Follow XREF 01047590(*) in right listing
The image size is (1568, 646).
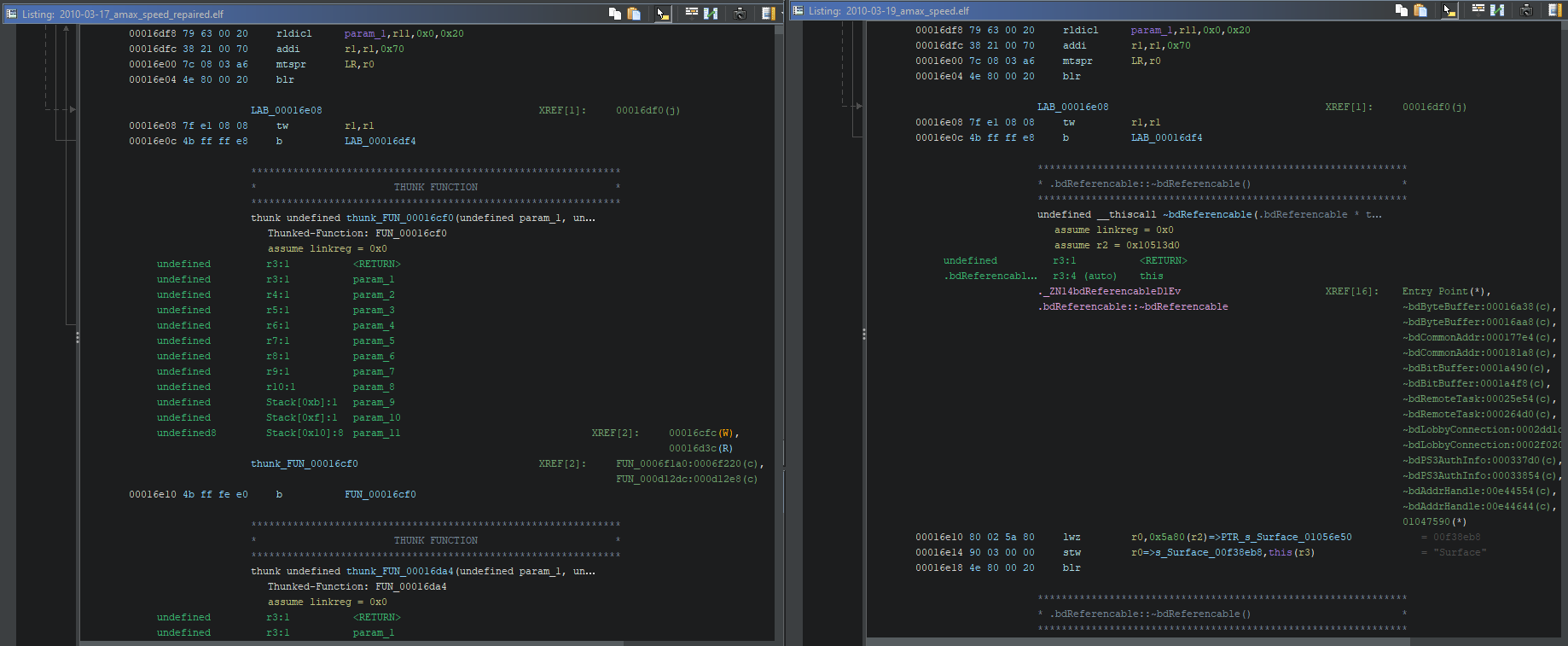coord(1434,522)
